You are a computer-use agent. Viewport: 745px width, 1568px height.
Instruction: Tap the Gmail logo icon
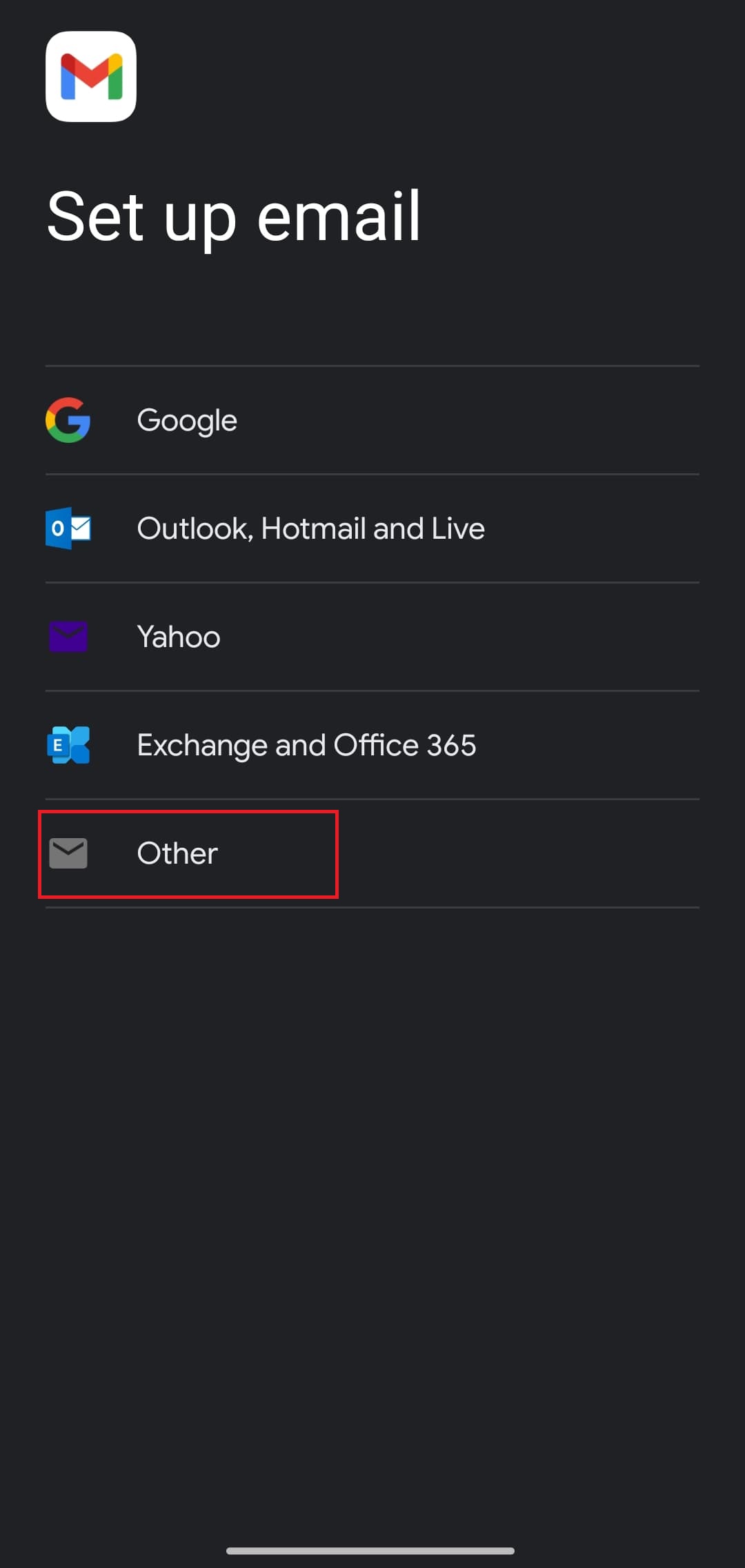point(91,77)
